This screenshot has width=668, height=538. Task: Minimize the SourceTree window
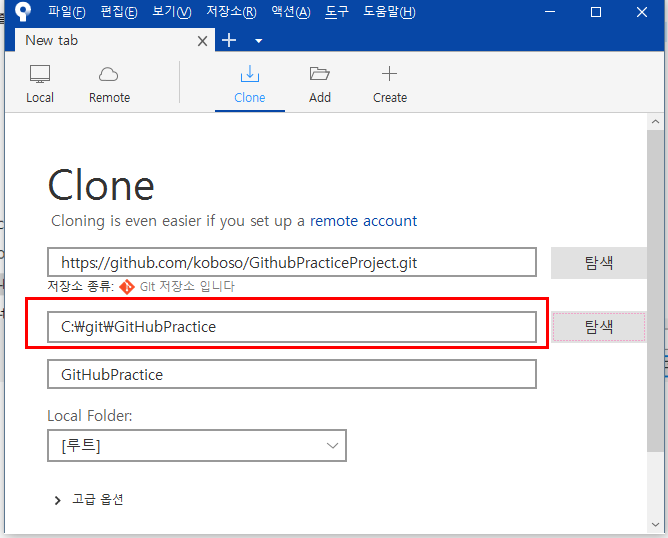pos(550,12)
